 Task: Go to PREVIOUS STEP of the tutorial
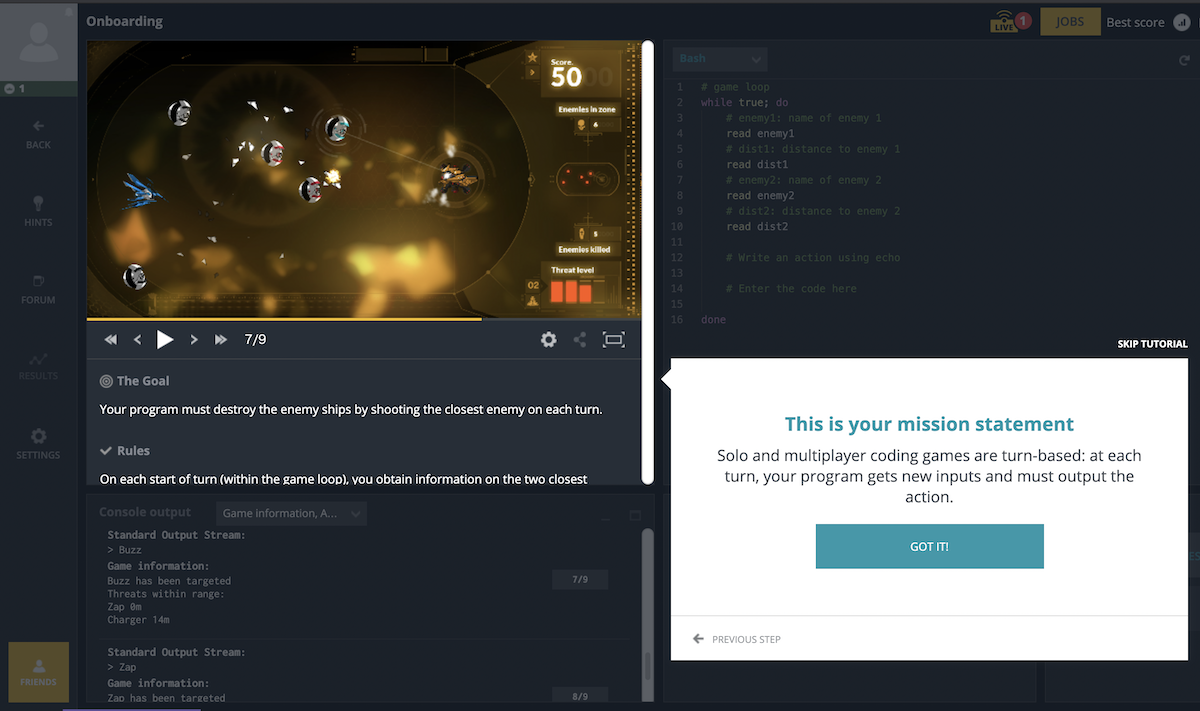click(737, 639)
